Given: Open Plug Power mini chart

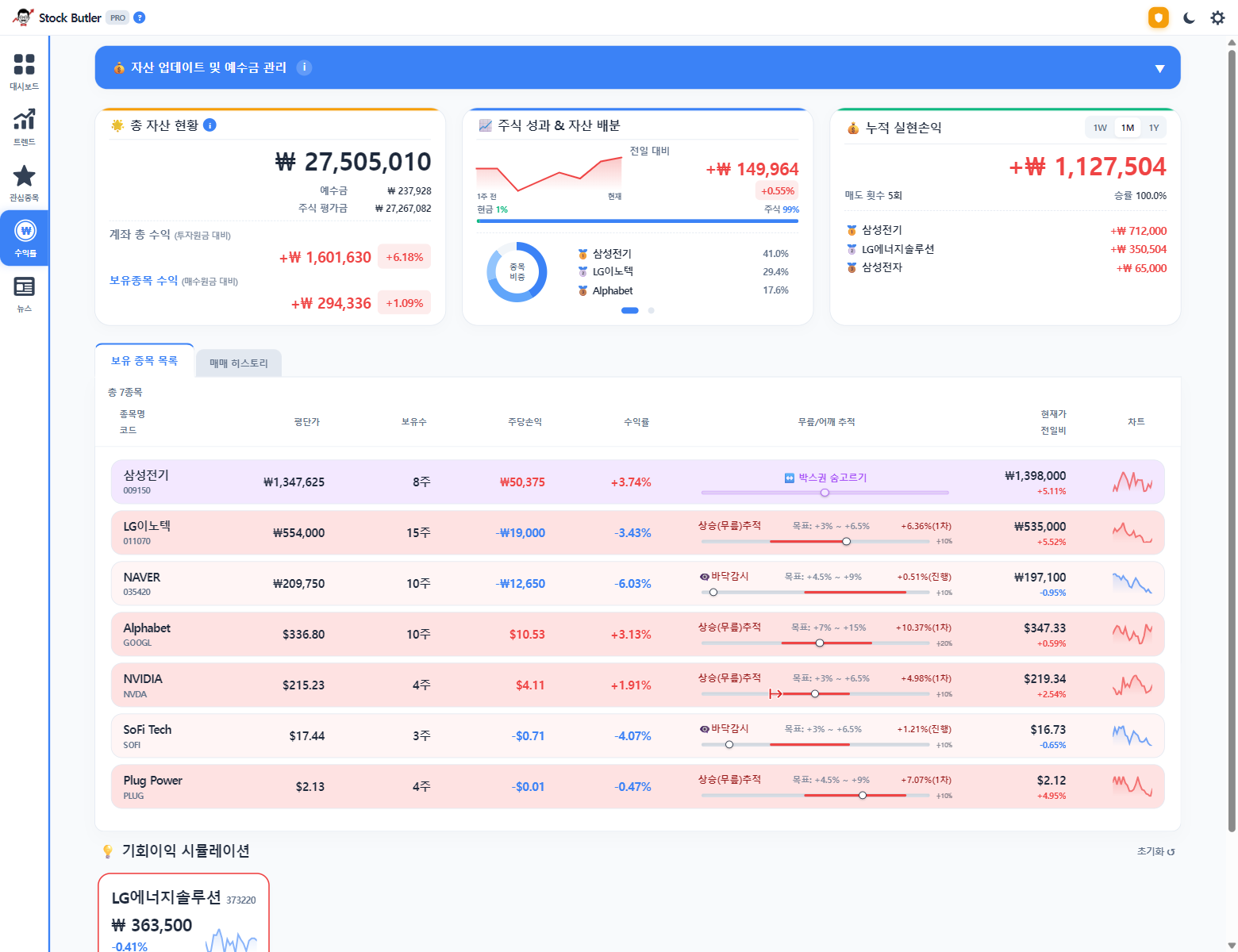Looking at the screenshot, I should [x=1132, y=786].
